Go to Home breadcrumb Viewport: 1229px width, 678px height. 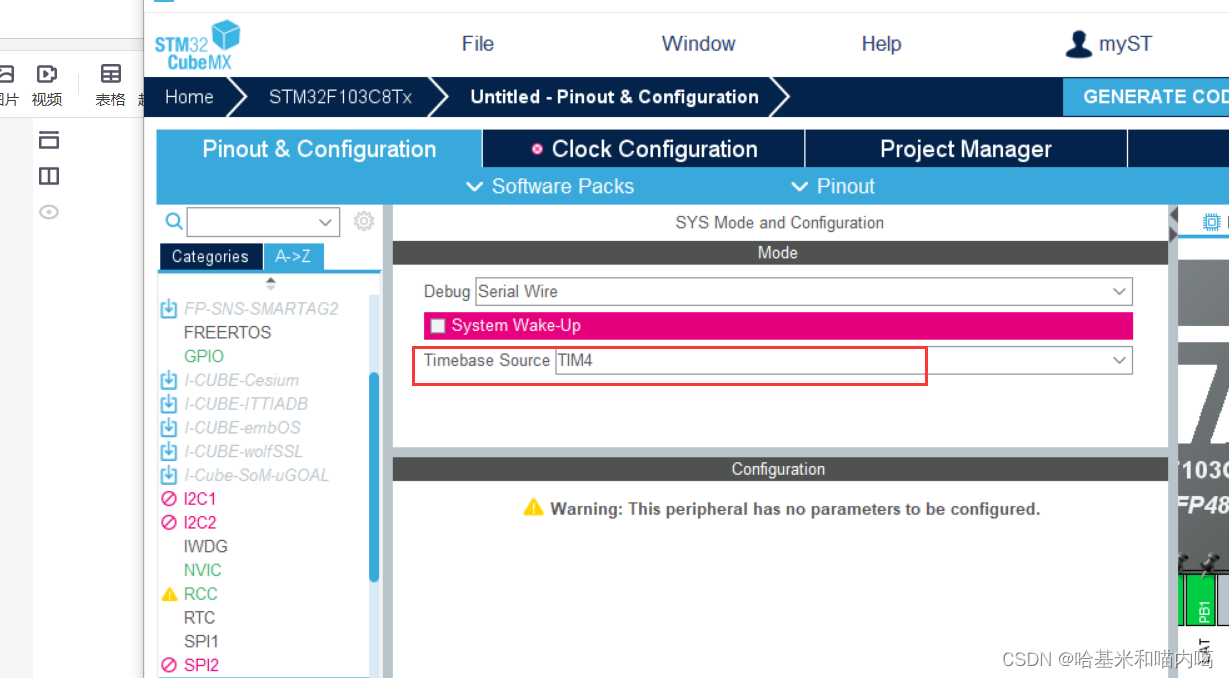tap(189, 97)
